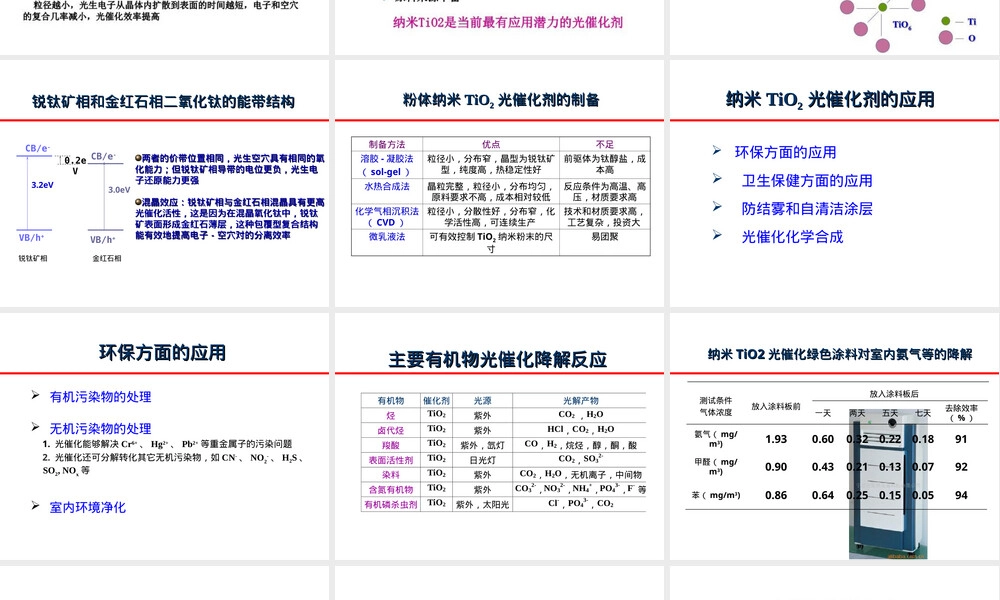Click the 含氮有机物 row label
Screen dimensions: 1000x600
click(x=390, y=489)
